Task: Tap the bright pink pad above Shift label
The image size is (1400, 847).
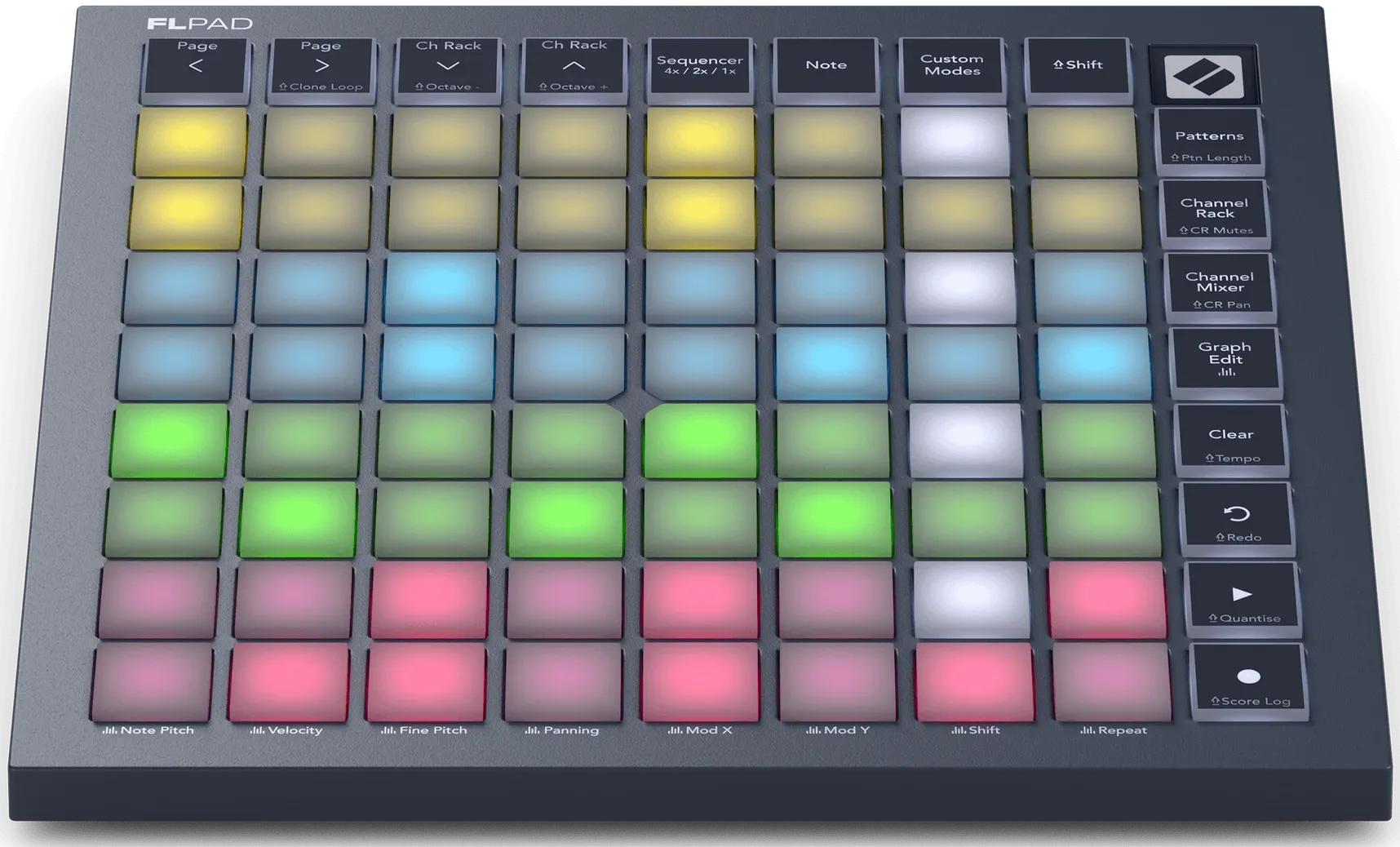Action: [x=975, y=682]
